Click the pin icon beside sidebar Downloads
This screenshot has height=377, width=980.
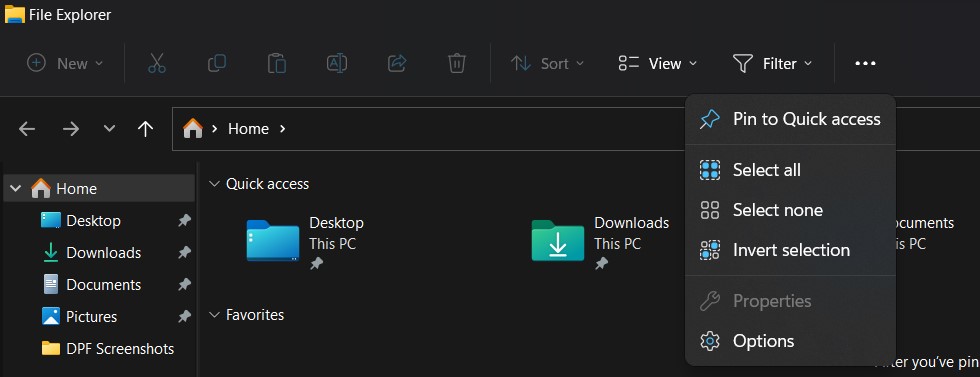tap(184, 253)
